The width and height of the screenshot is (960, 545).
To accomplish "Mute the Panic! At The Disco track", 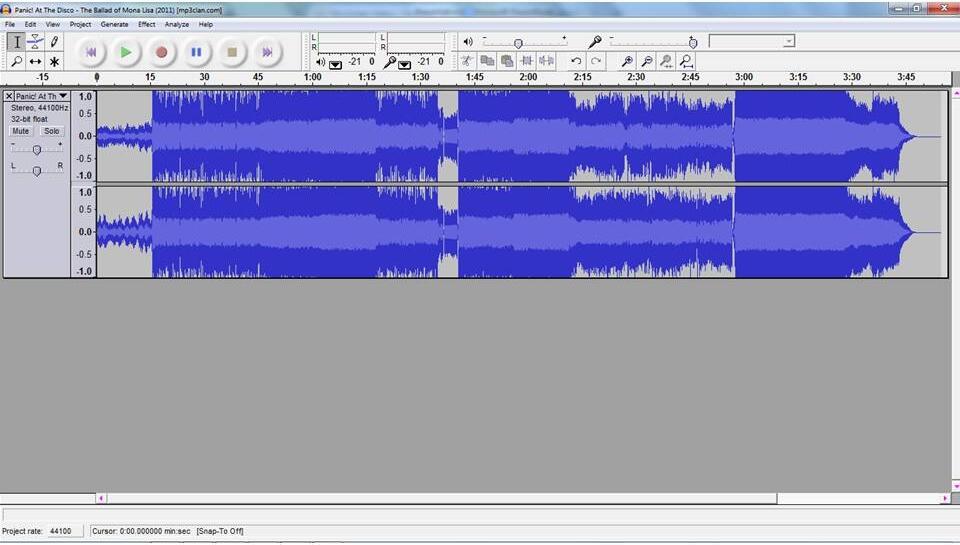I will (21, 131).
